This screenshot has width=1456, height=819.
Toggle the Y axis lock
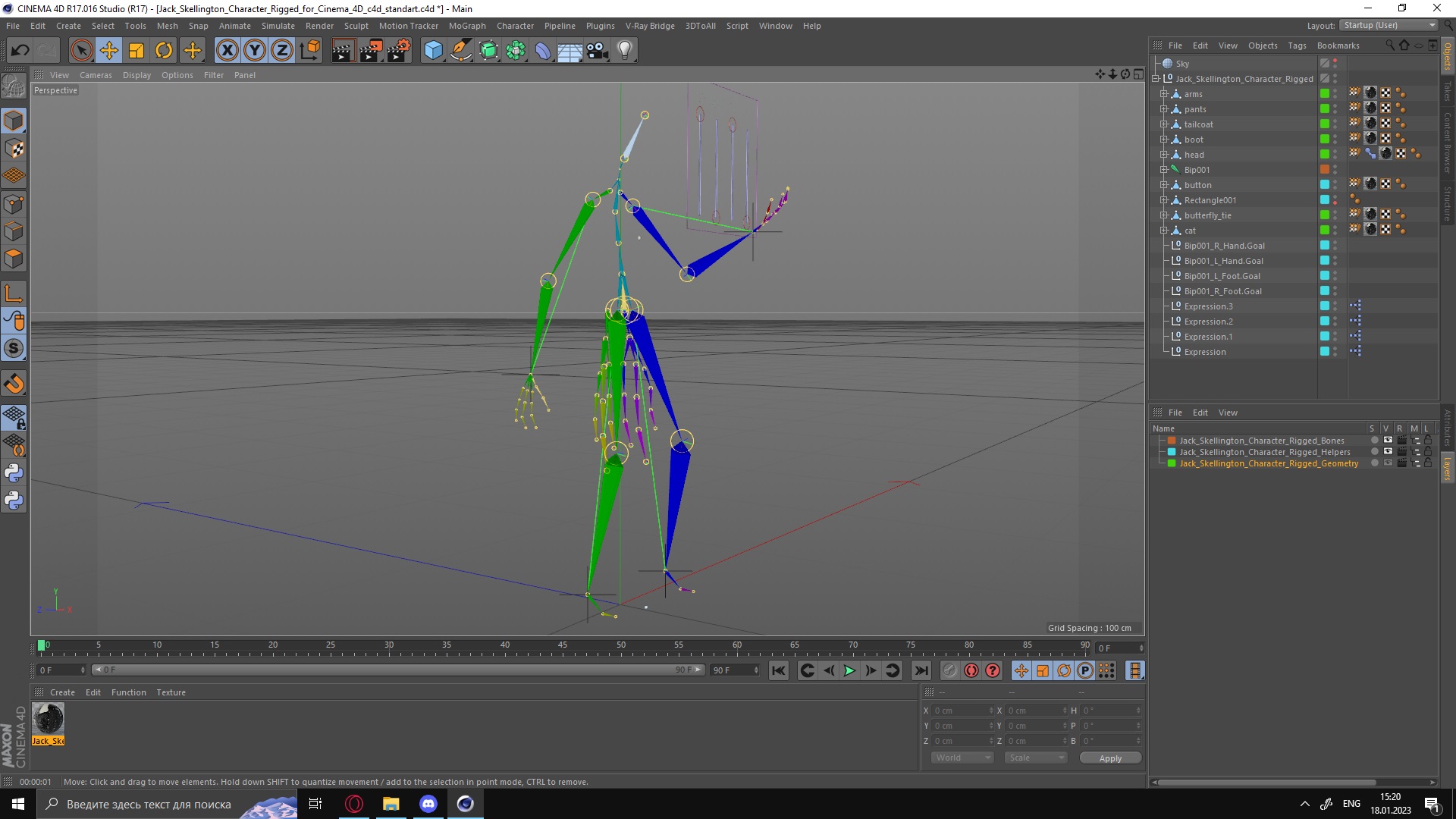coord(255,51)
